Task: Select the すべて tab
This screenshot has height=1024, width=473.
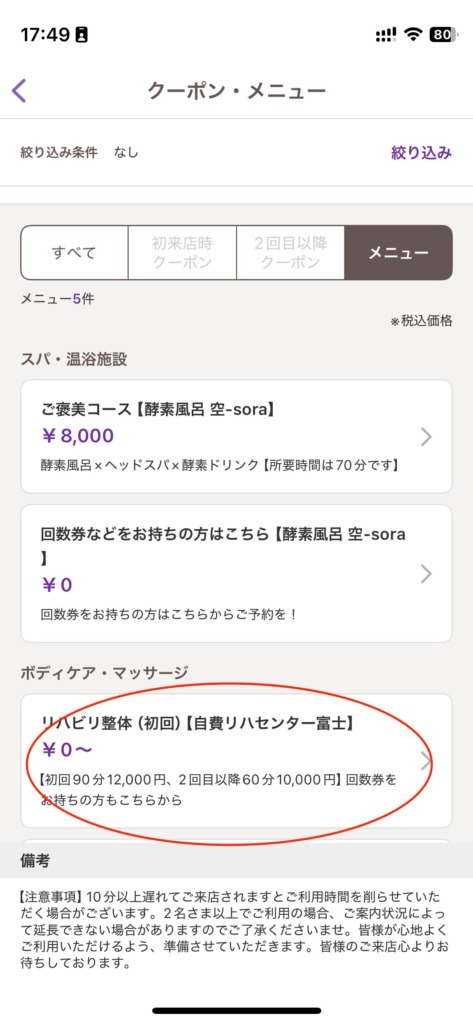Action: click(74, 253)
